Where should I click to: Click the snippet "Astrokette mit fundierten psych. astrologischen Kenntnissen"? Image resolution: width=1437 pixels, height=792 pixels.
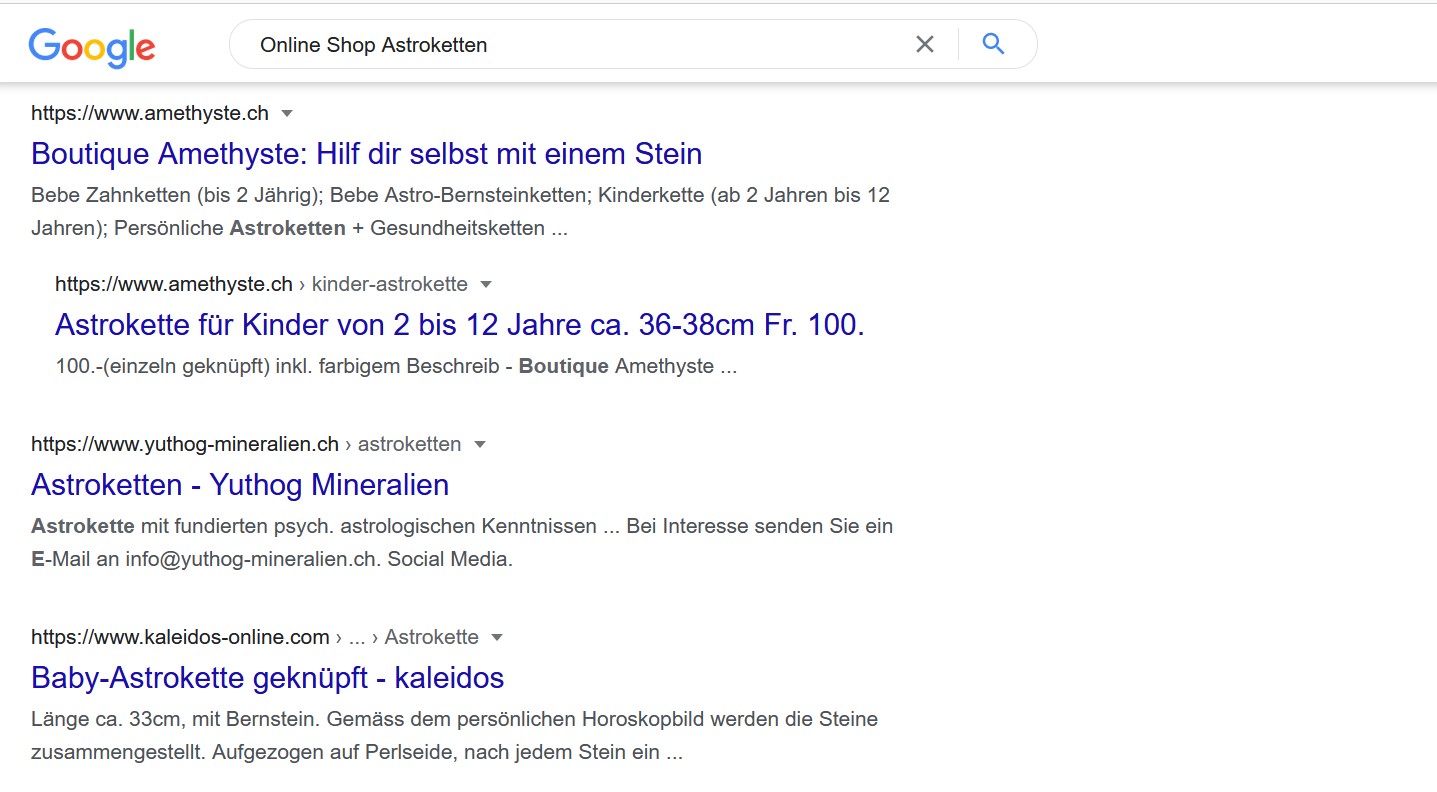coord(462,542)
